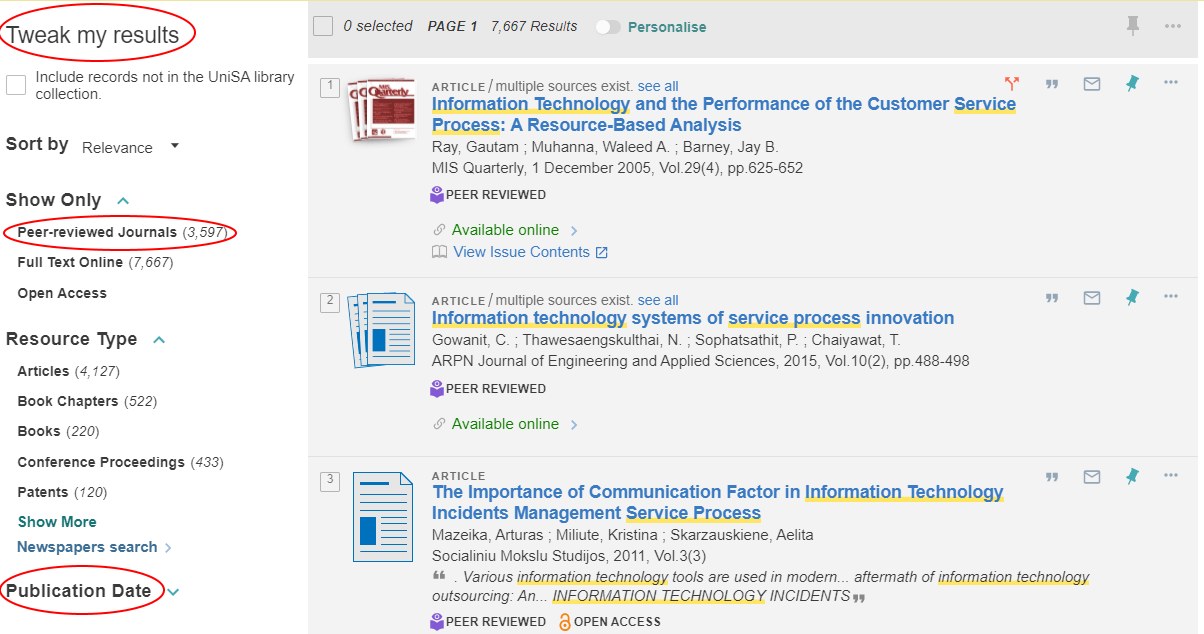Click the citation trail icon on result 1
The width and height of the screenshot is (1204, 634).
coord(1012,84)
